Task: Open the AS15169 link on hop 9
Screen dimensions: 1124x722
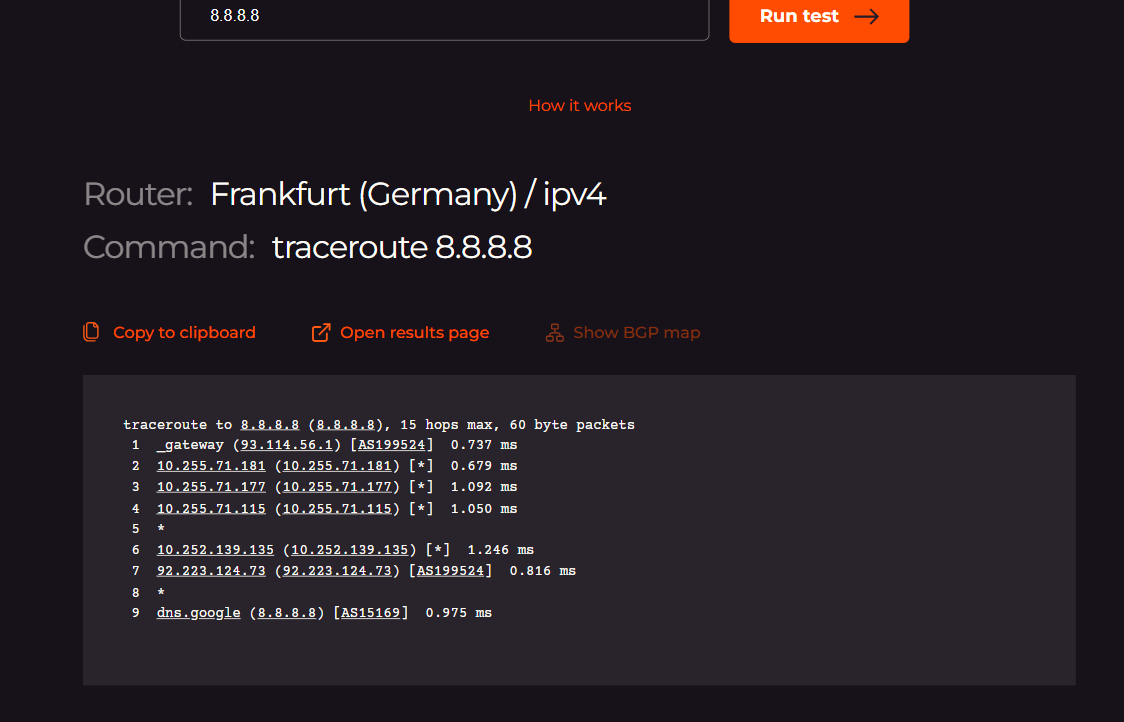Action: point(371,612)
